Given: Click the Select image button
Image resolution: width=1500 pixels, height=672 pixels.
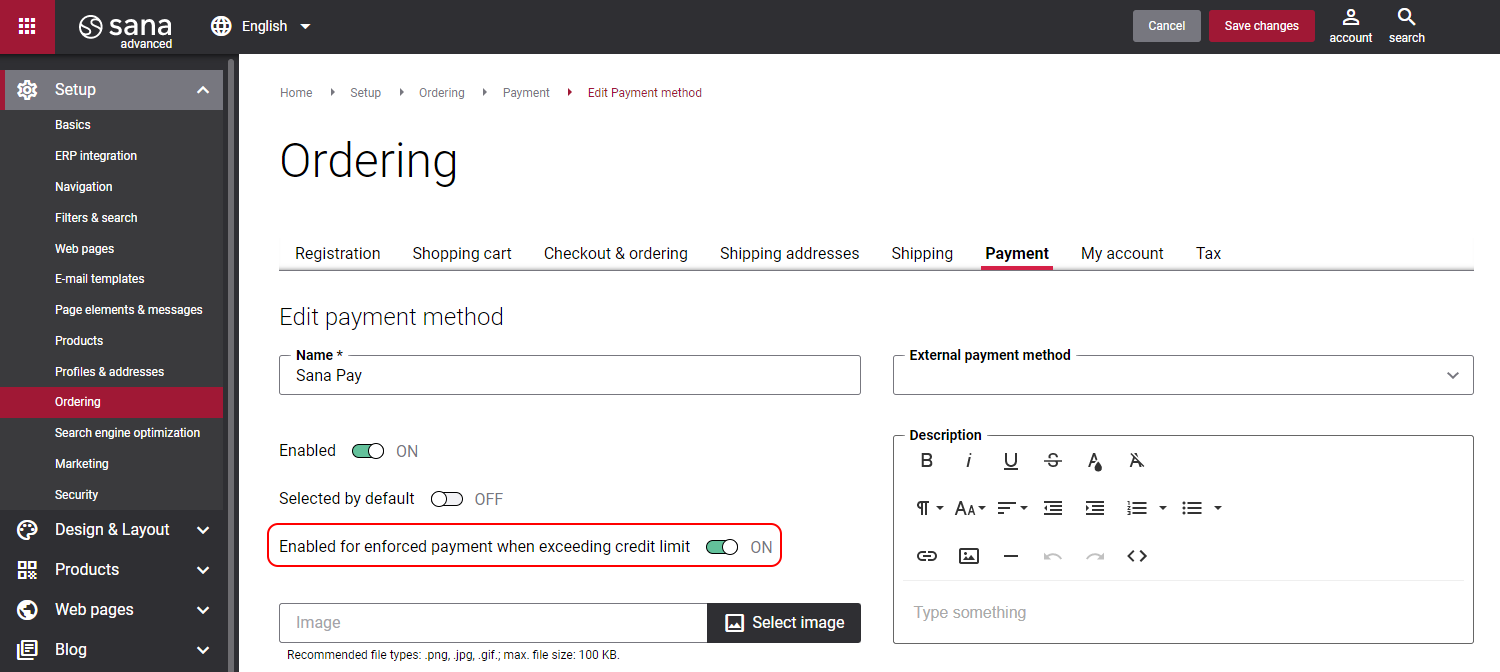Looking at the screenshot, I should (x=784, y=622).
